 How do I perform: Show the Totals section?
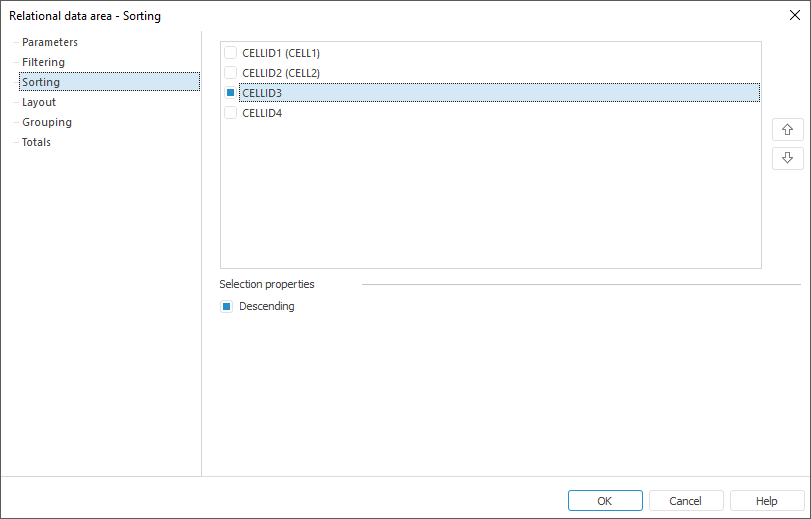pyautogui.click(x=37, y=142)
